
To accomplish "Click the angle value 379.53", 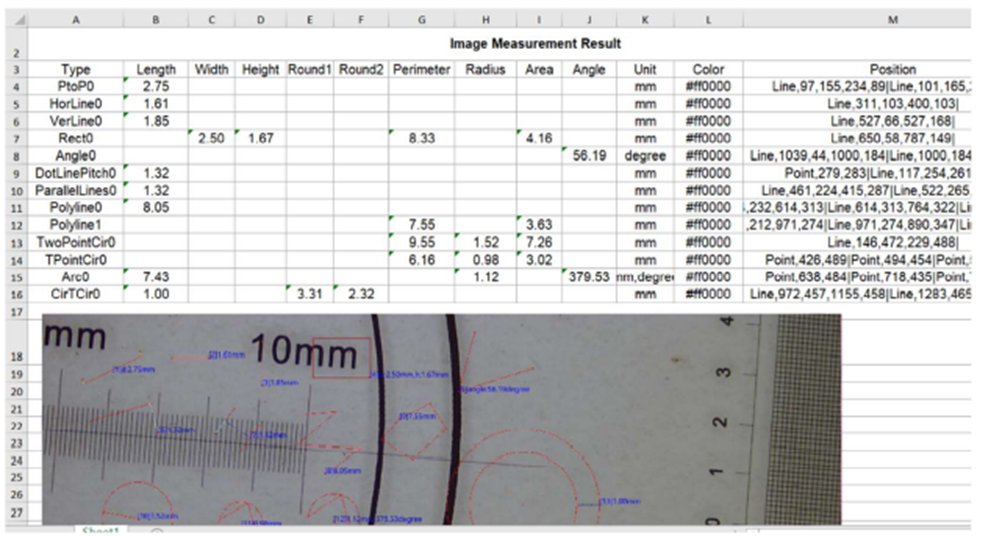I will [x=589, y=277].
